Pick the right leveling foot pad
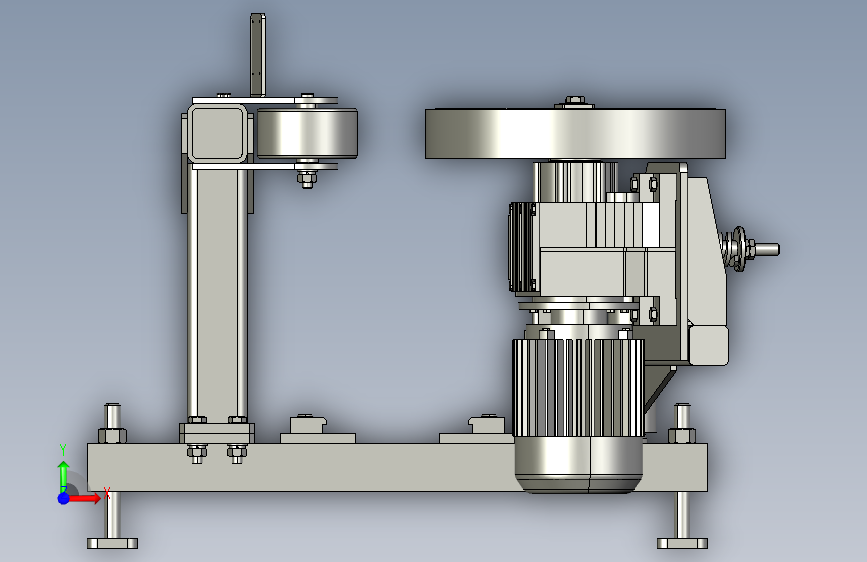The image size is (867, 562). [682, 543]
